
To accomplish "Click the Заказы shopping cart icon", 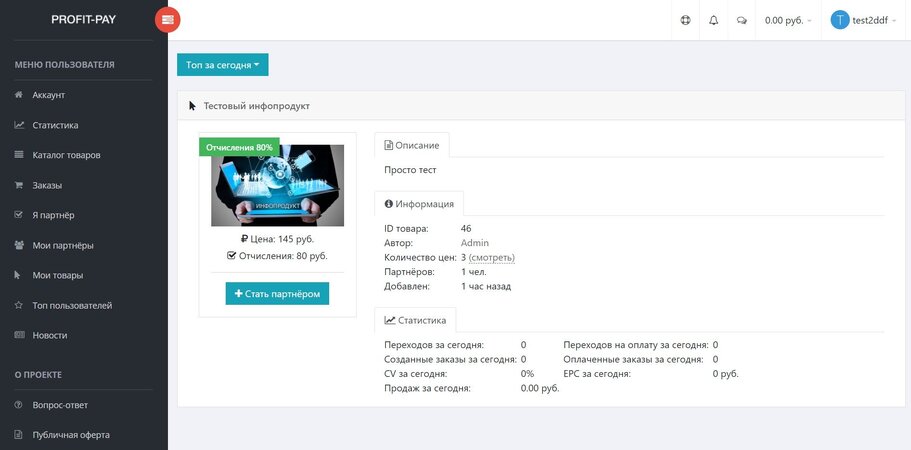I will coord(19,185).
